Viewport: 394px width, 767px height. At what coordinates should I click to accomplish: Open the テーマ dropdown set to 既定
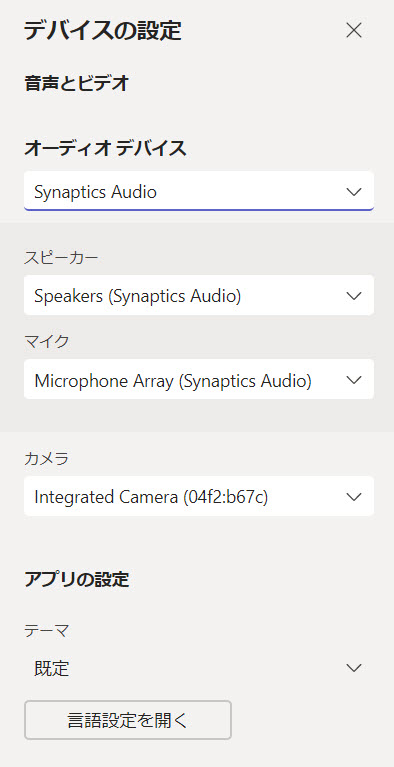[199, 668]
